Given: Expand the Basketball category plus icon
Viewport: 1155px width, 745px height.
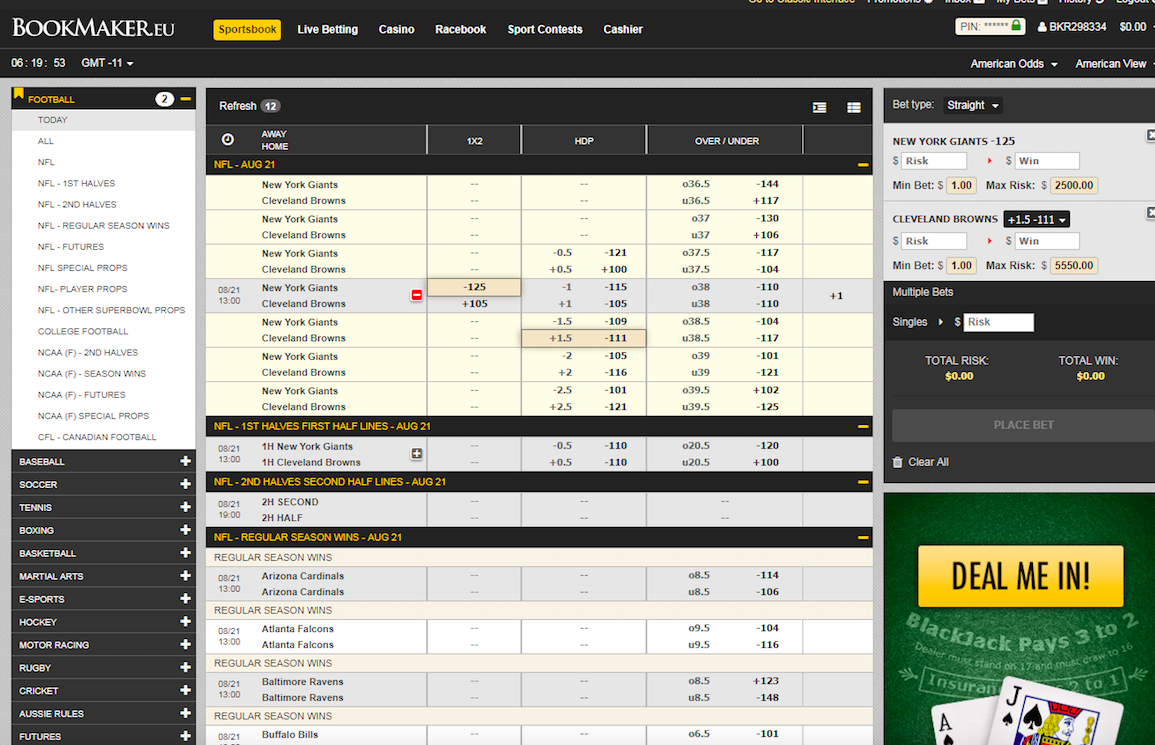Looking at the screenshot, I should pyautogui.click(x=186, y=553).
